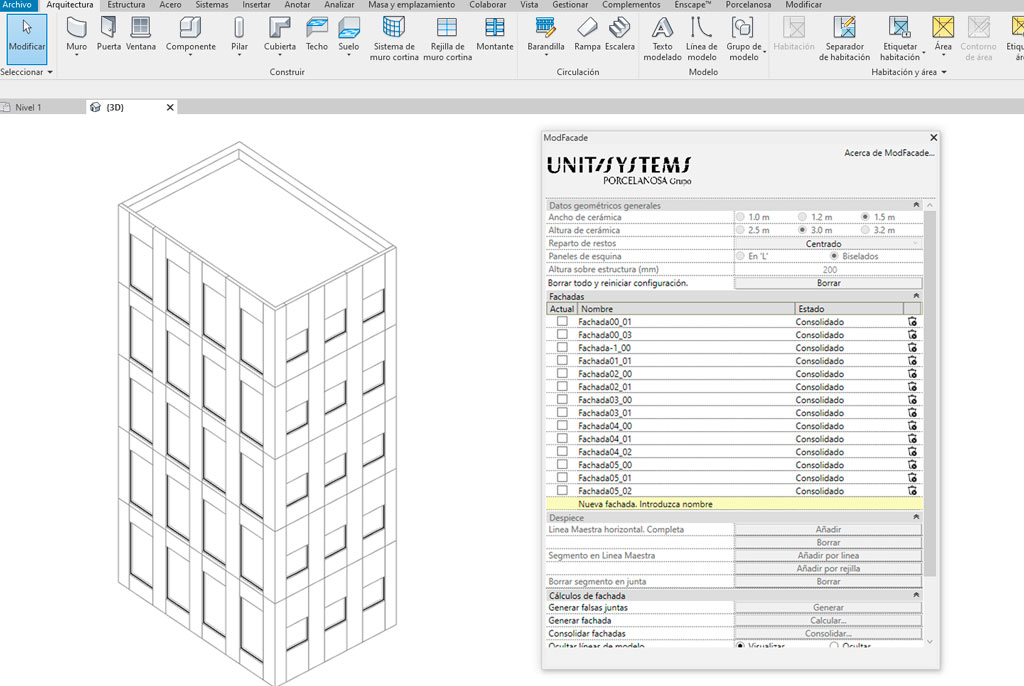Check the Actual box for Fachada04_02
The height and width of the screenshot is (686, 1024).
[x=562, y=451]
